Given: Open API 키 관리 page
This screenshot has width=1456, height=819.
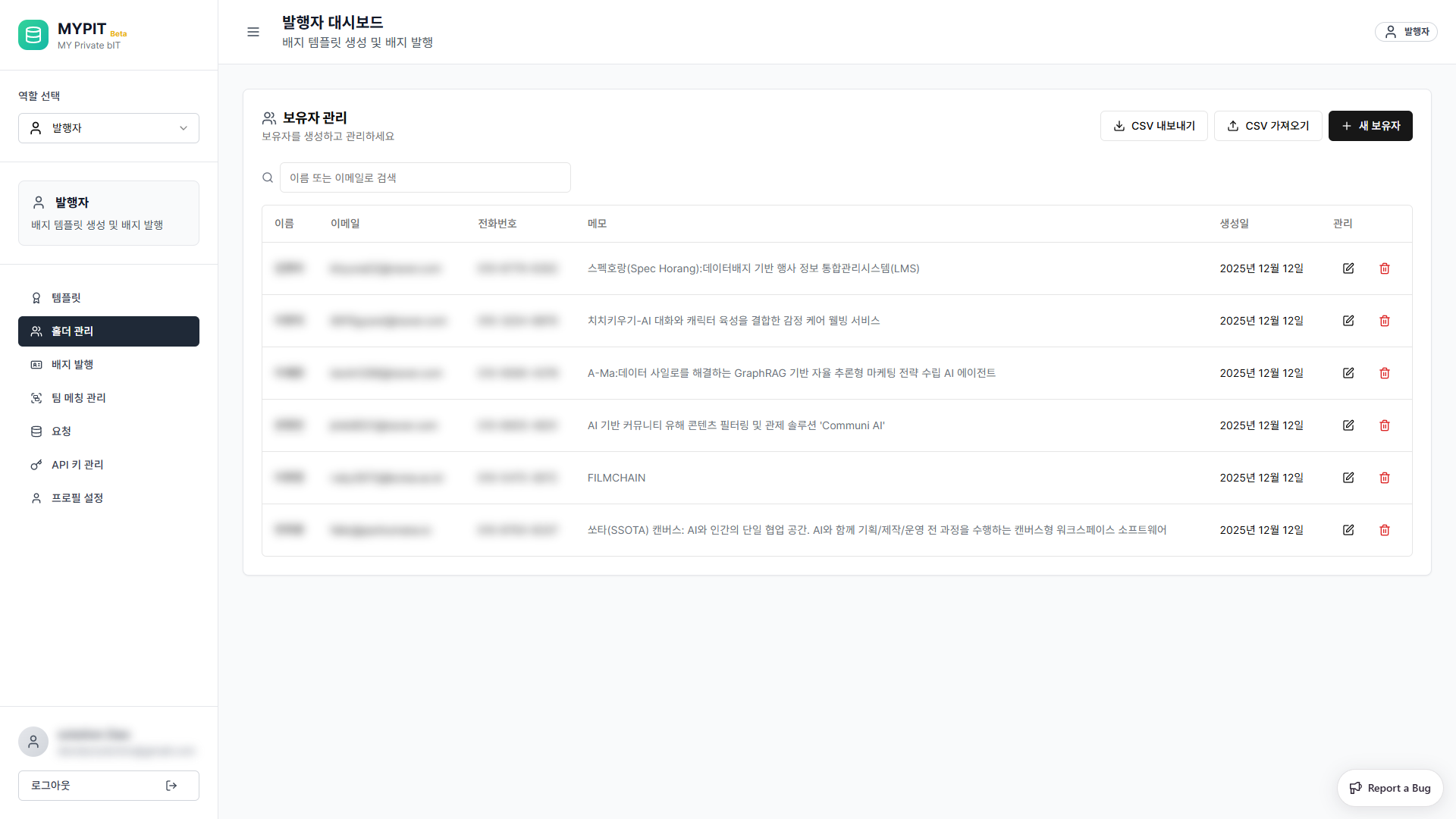Looking at the screenshot, I should tap(77, 465).
